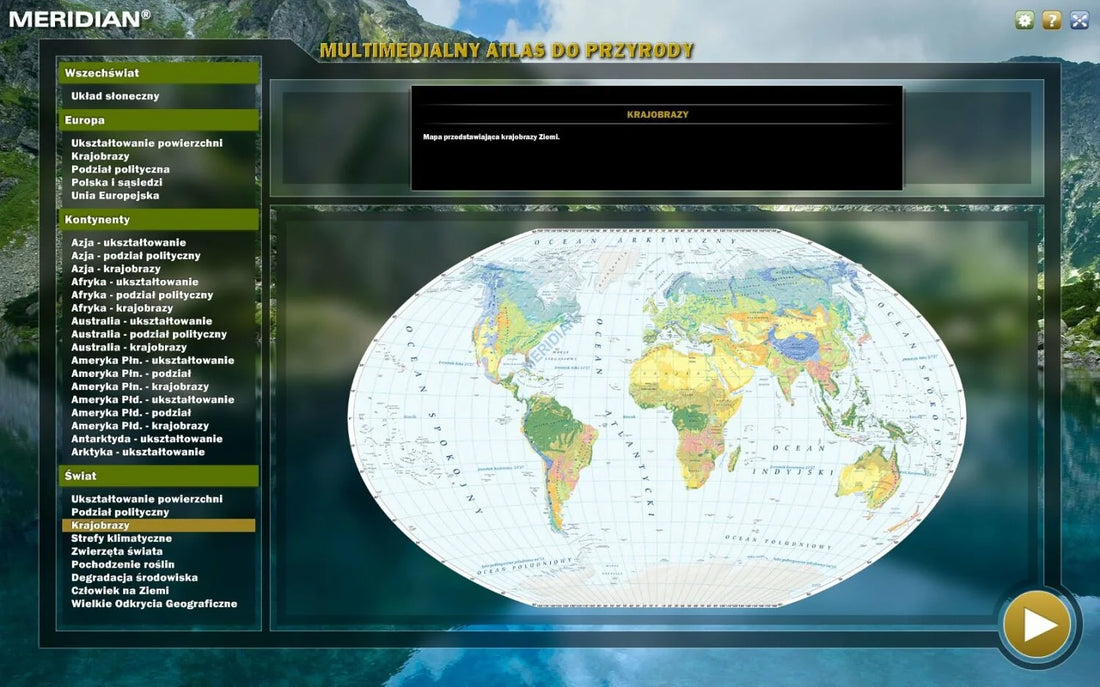Select the Kontynenty section header
1100x687 pixels.
(159, 220)
